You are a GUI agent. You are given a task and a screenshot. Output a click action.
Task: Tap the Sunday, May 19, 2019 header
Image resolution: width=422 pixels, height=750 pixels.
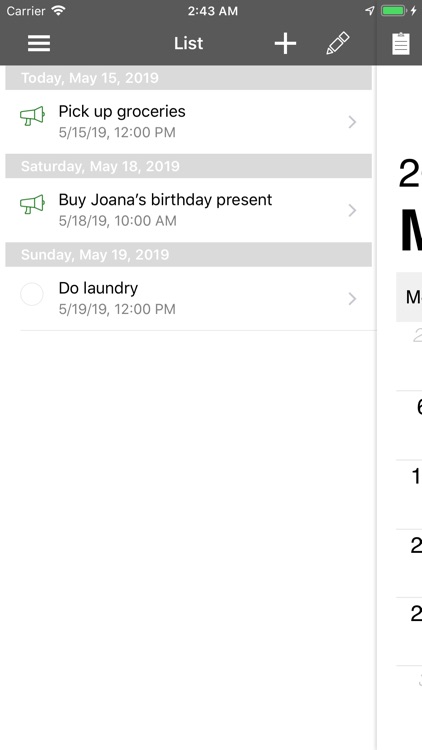(189, 254)
